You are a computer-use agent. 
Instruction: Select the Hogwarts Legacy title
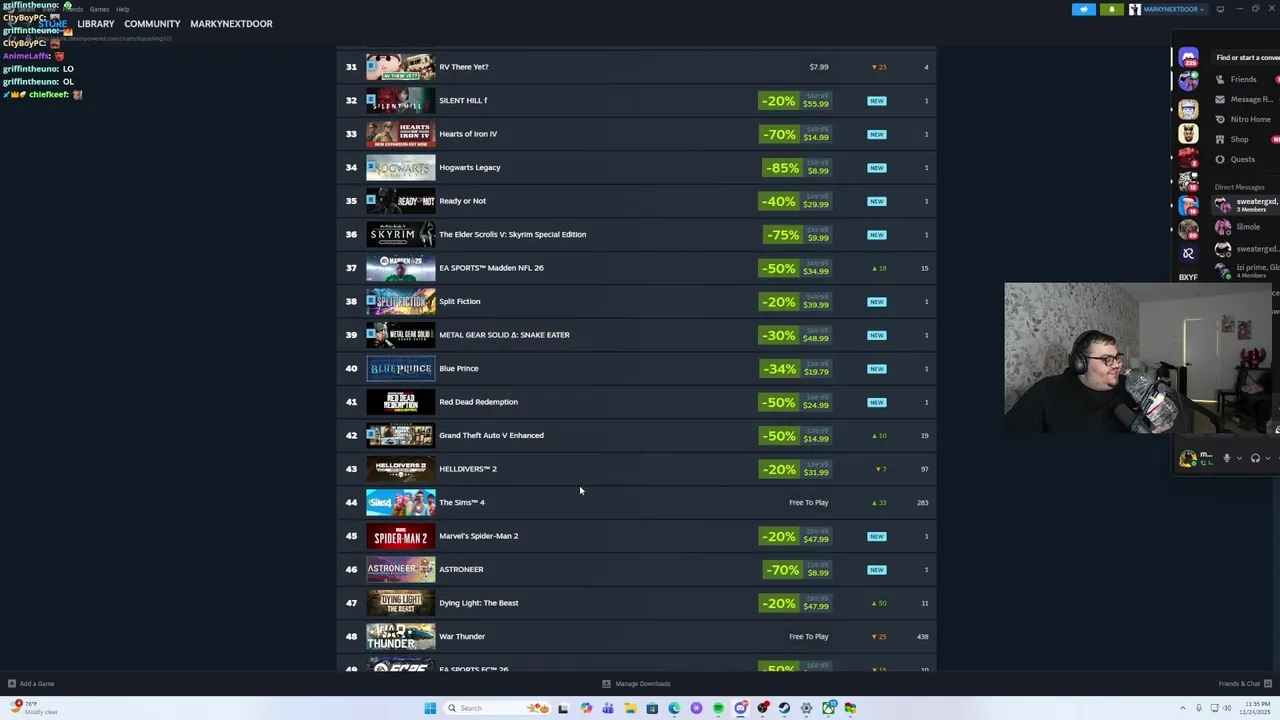pyautogui.click(x=469, y=167)
